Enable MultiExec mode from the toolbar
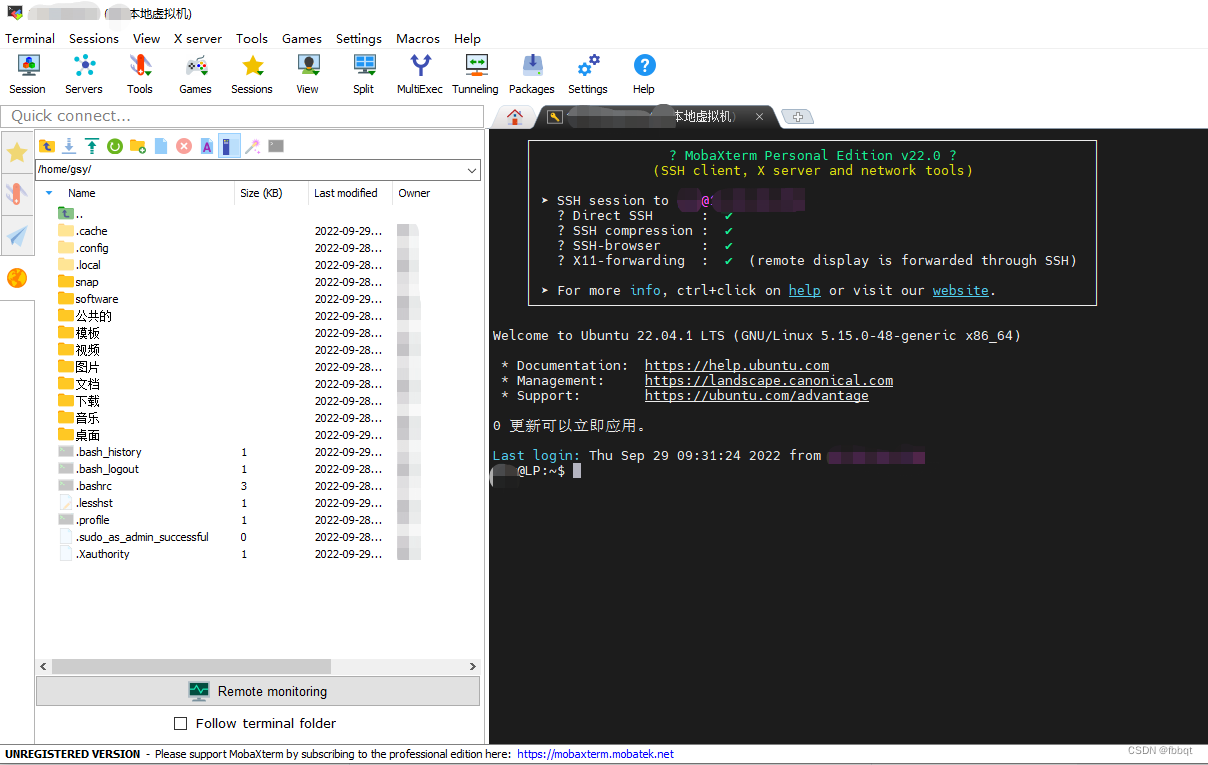Image resolution: width=1208 pixels, height=765 pixels. click(x=420, y=74)
